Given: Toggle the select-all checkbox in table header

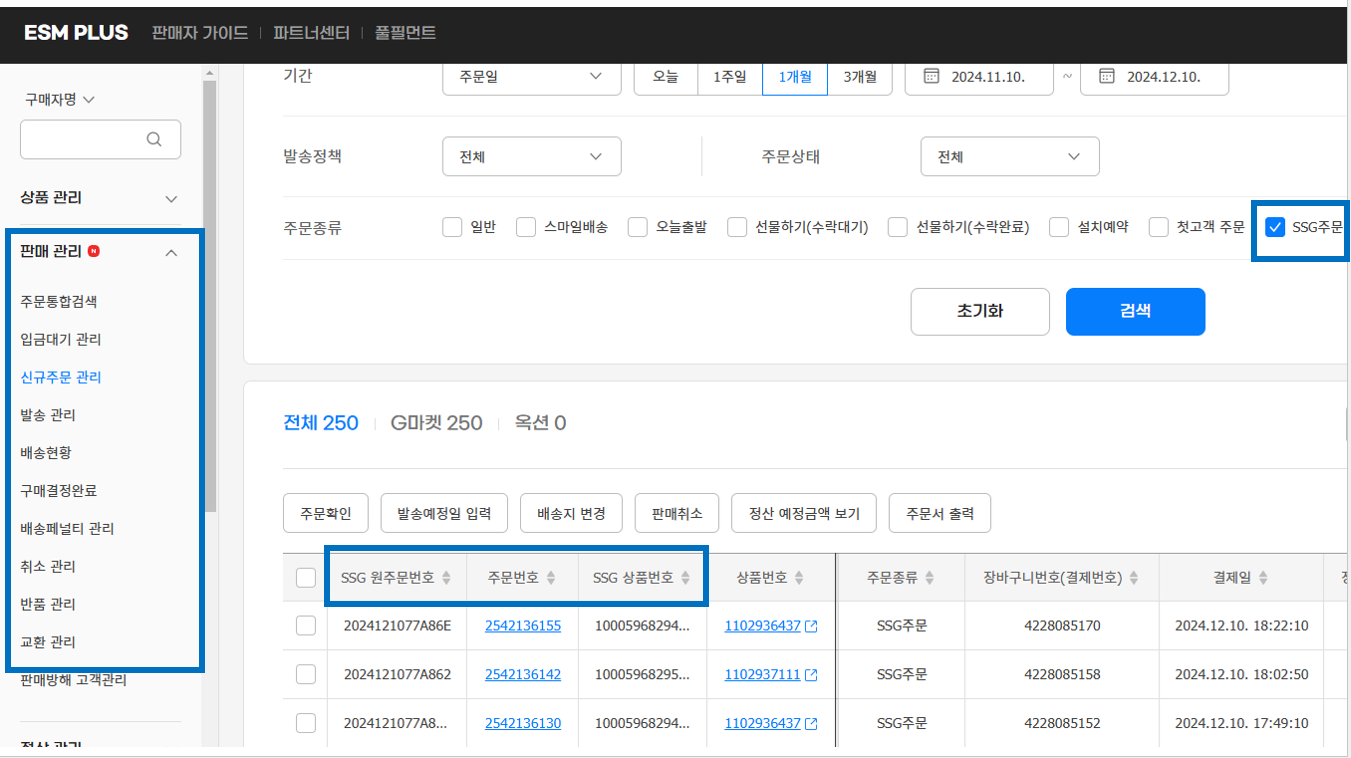Looking at the screenshot, I should coord(306,578).
